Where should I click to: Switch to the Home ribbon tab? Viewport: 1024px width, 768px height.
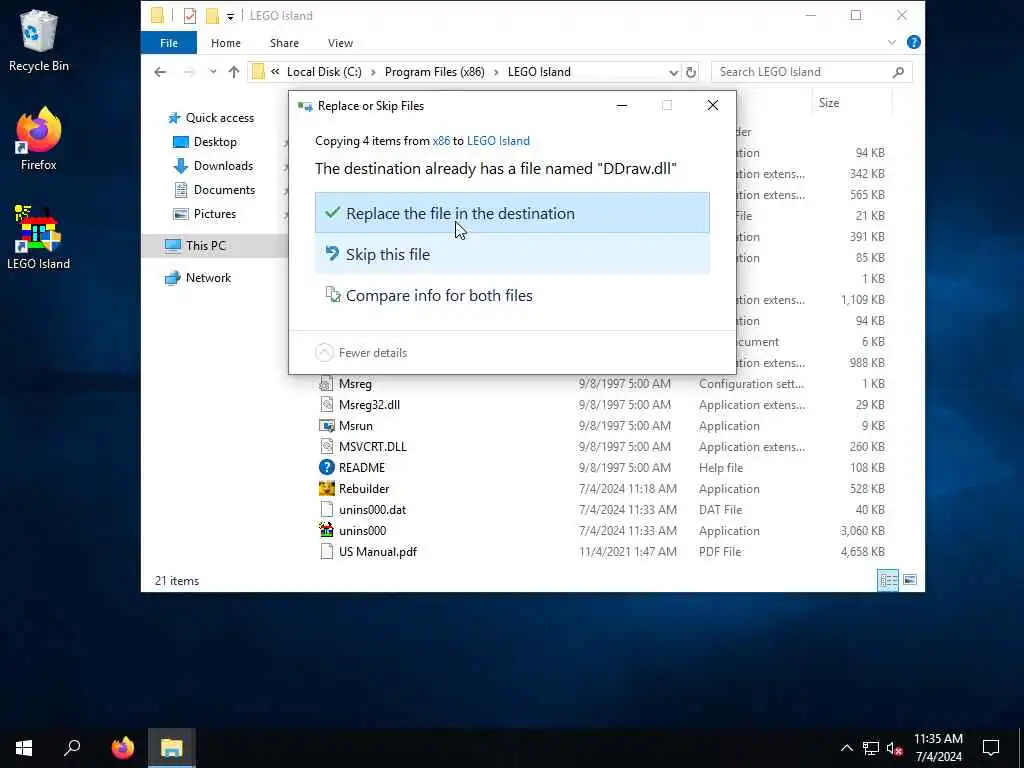click(x=225, y=43)
